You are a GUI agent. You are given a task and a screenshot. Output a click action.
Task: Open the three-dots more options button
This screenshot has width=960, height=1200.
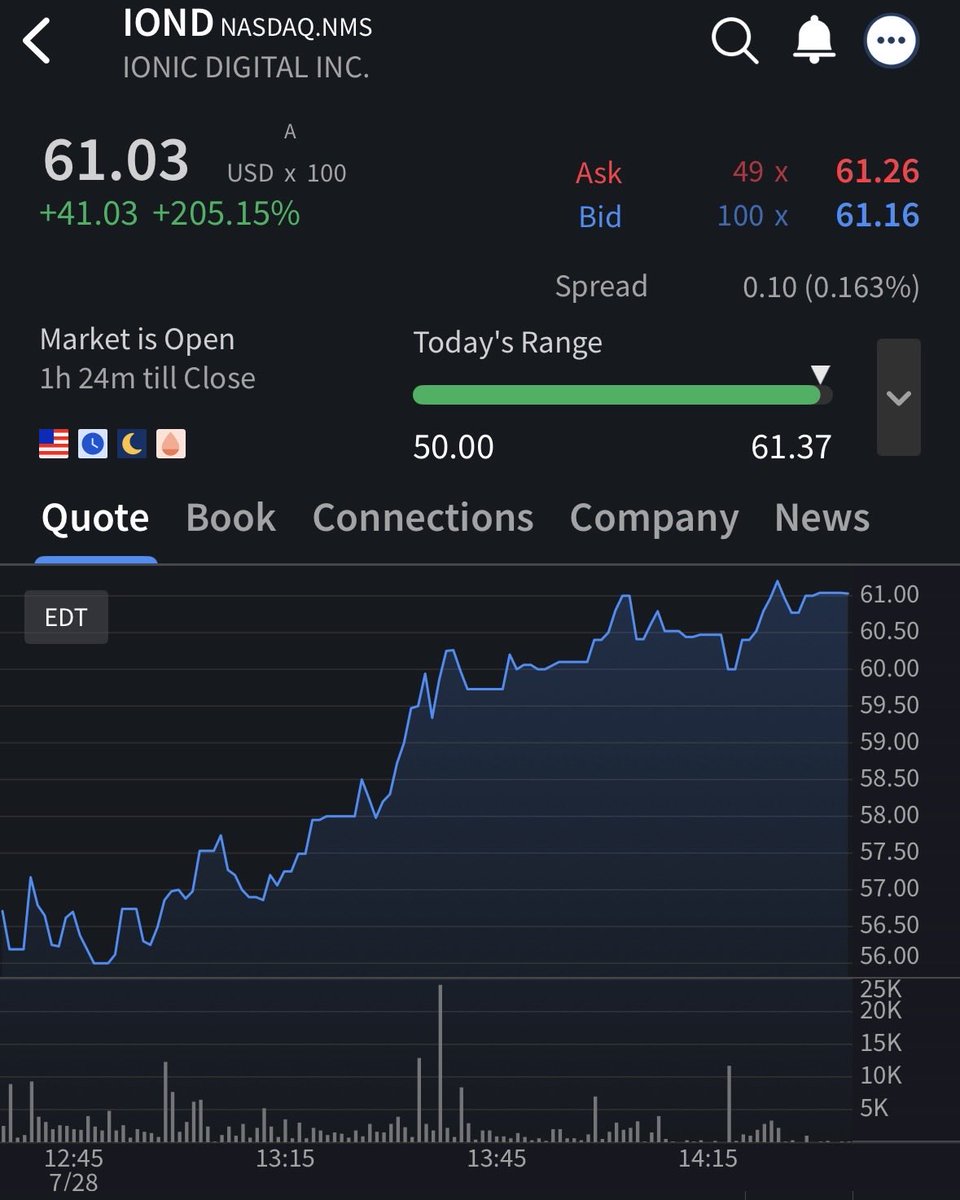(891, 42)
